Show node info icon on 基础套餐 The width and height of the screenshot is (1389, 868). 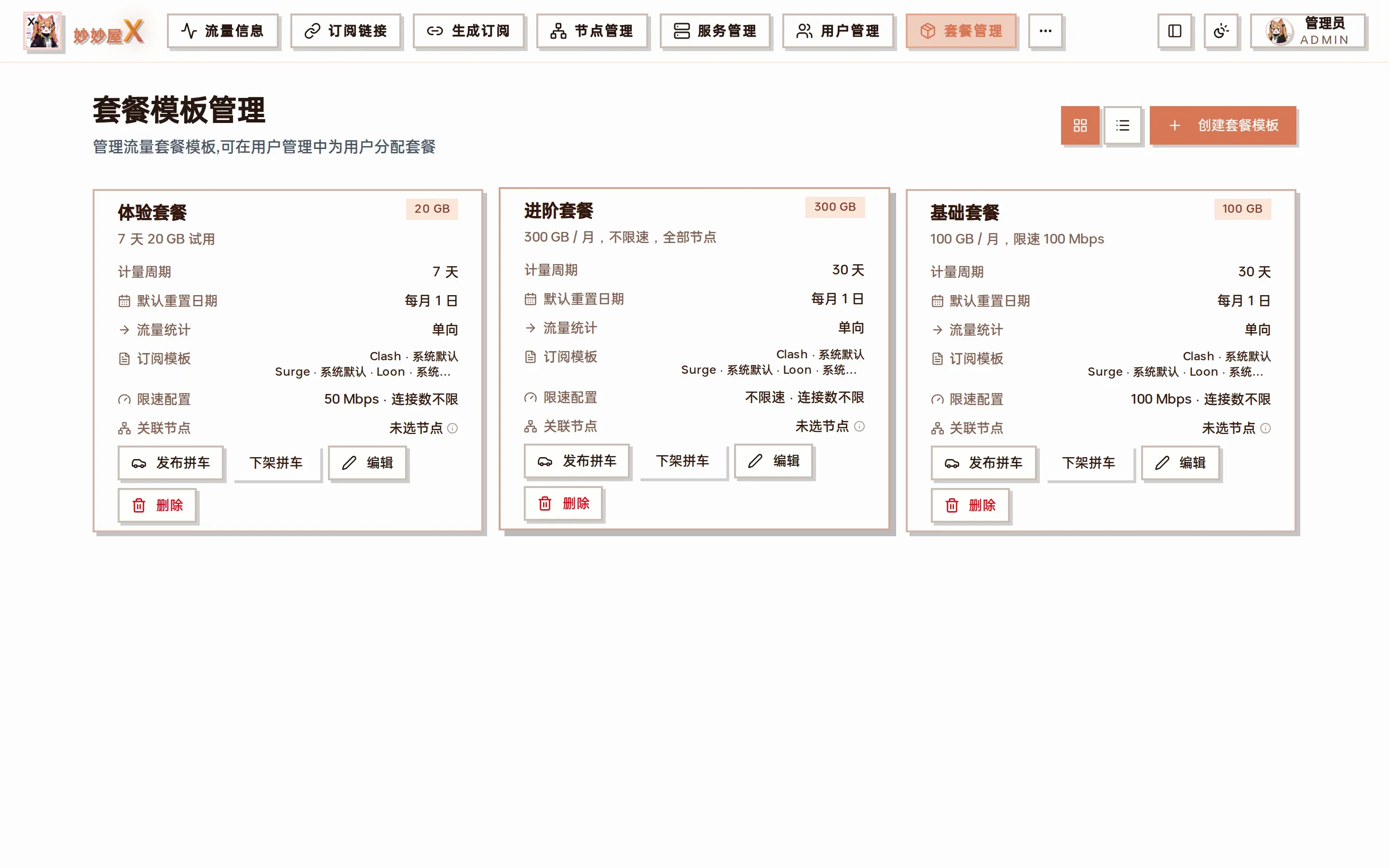coord(1266,428)
